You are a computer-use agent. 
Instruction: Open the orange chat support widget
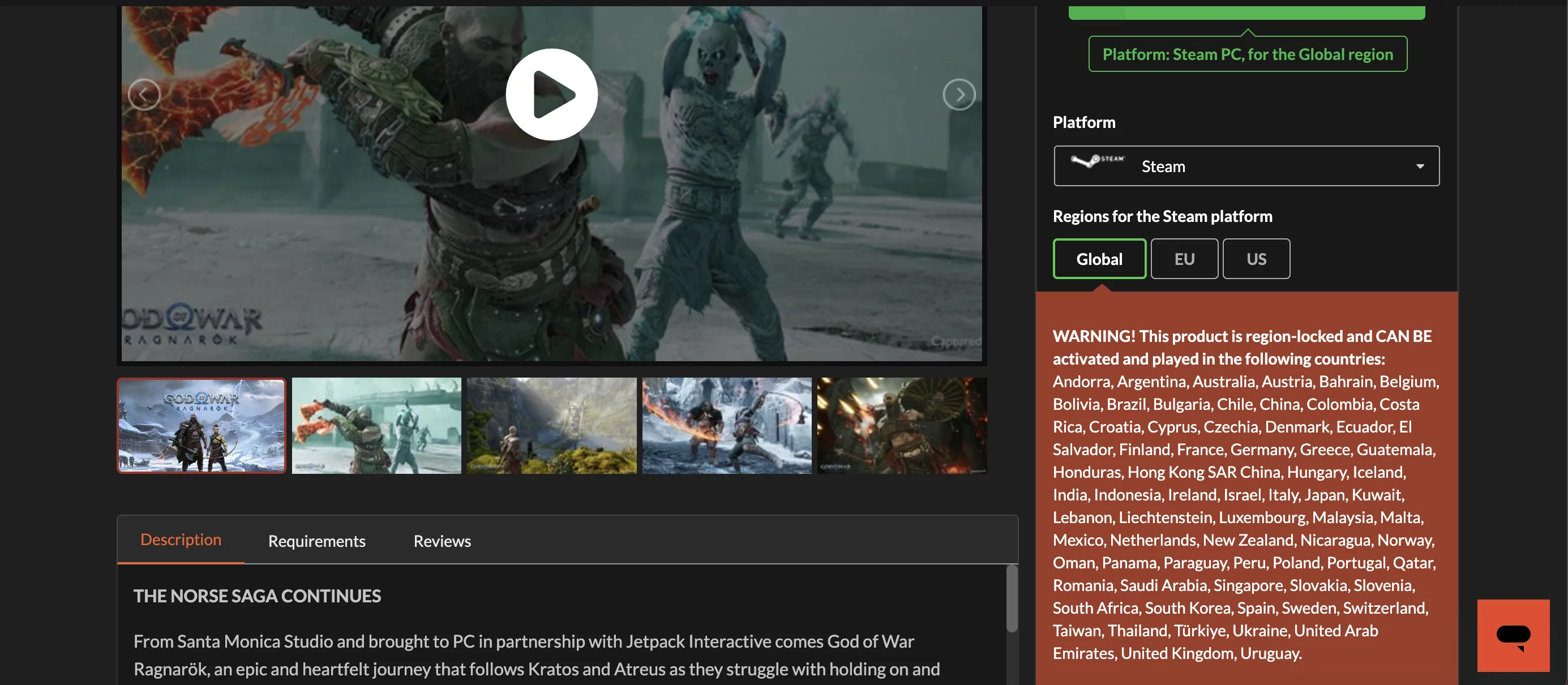[1513, 635]
